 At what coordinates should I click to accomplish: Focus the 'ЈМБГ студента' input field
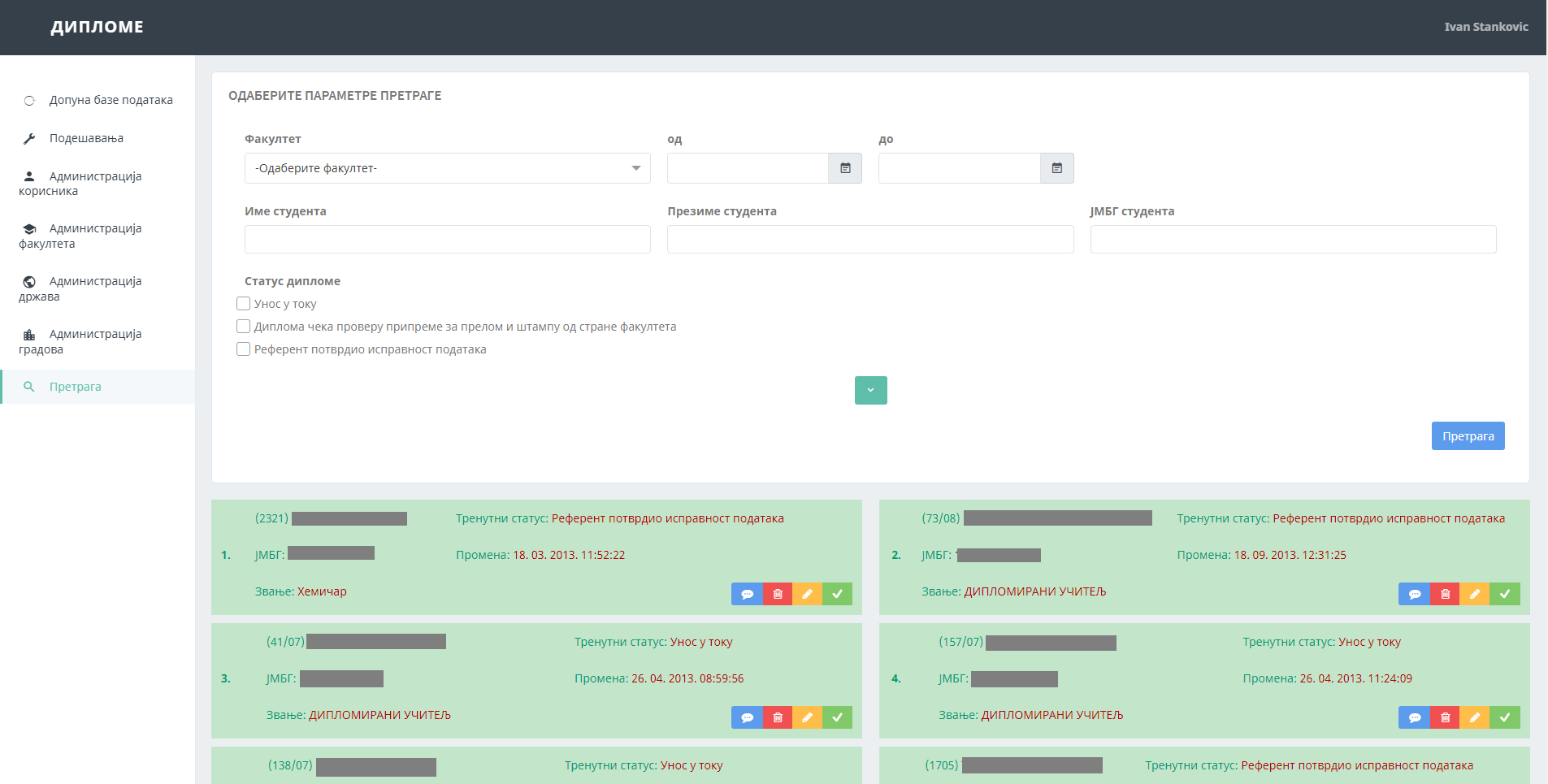point(1292,240)
